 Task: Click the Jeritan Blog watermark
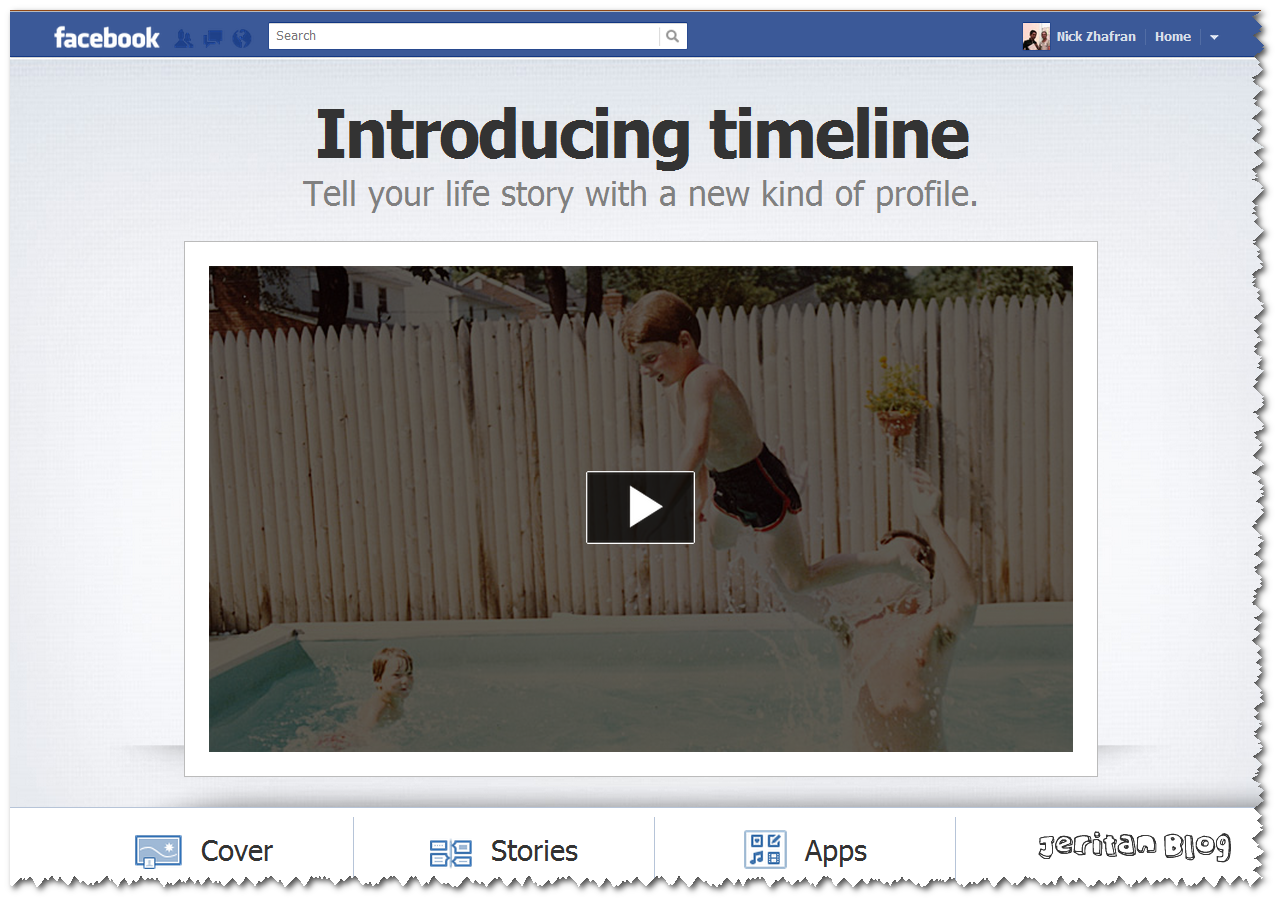pyautogui.click(x=1134, y=847)
